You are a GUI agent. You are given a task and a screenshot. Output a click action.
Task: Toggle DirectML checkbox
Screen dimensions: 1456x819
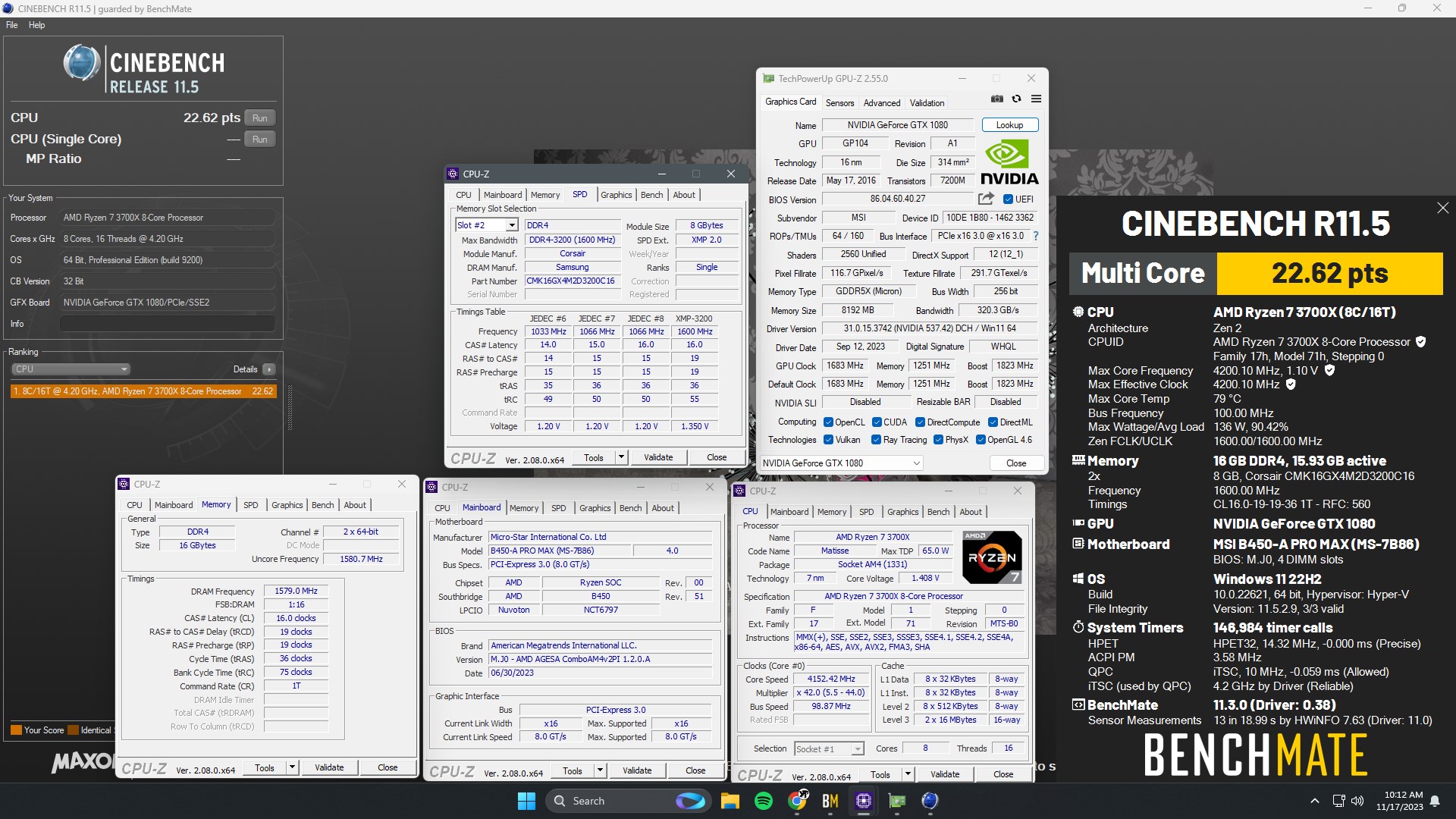(993, 422)
